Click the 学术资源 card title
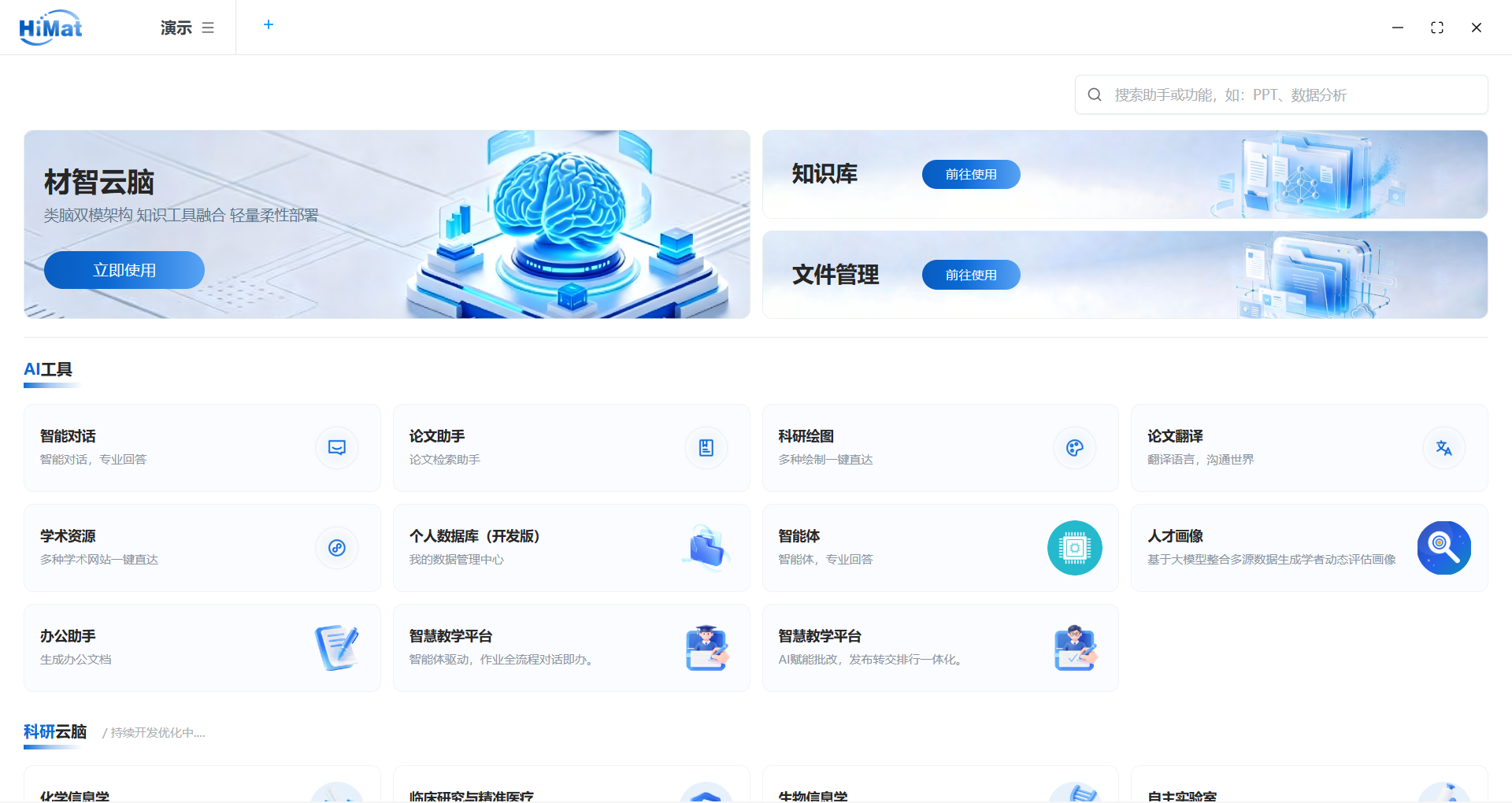The image size is (1512, 803). coord(68,536)
